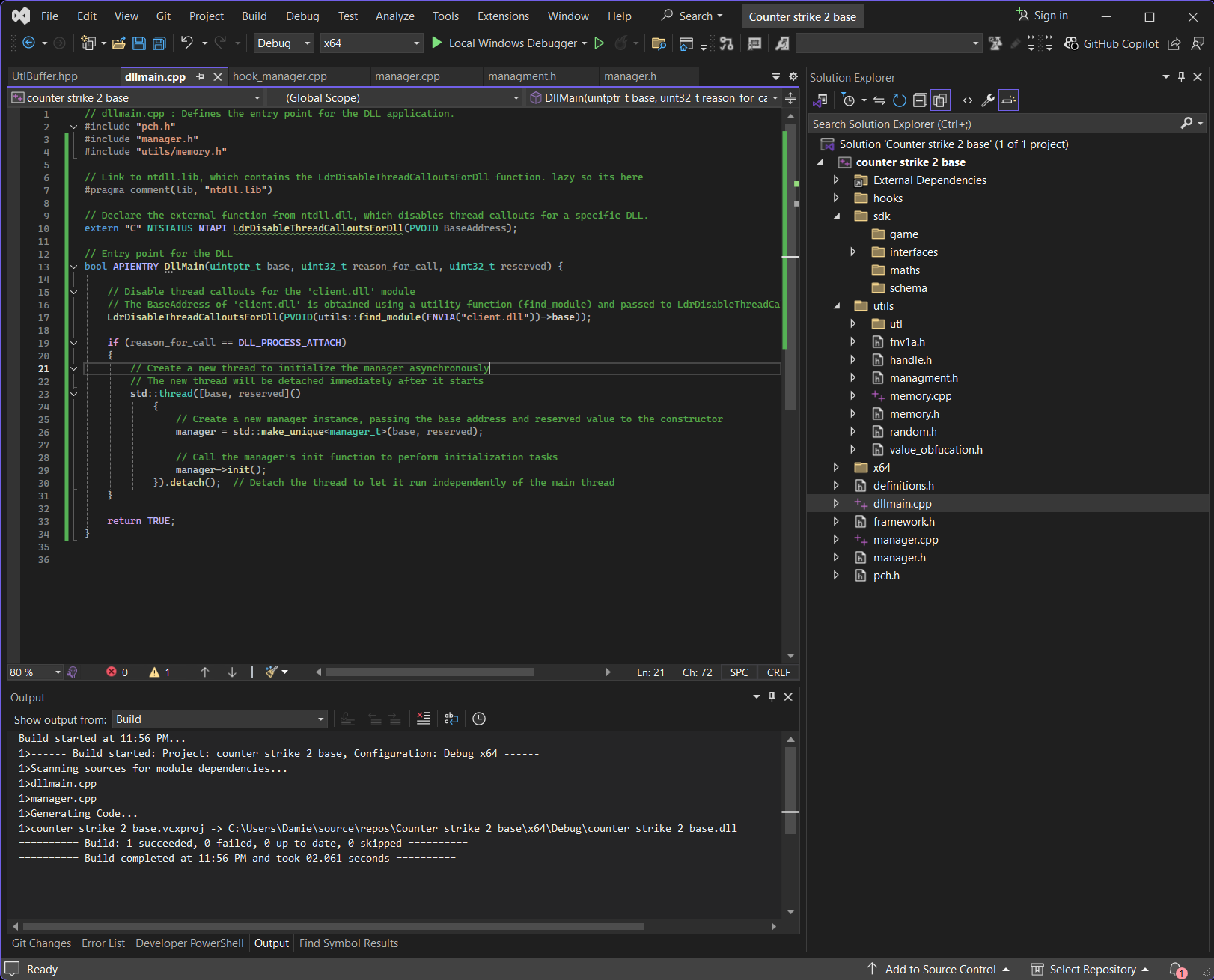Open the 80 % zoom dropdown
The height and width of the screenshot is (980, 1214).
(x=35, y=672)
